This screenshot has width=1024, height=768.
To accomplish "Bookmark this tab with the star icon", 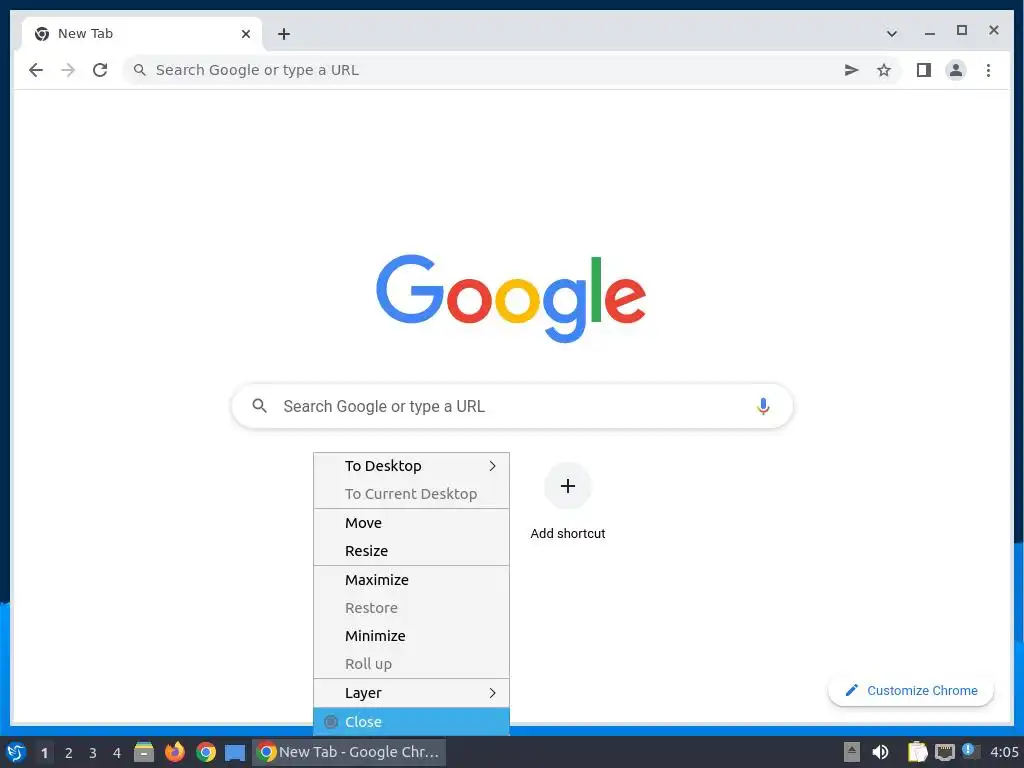I will coord(884,70).
